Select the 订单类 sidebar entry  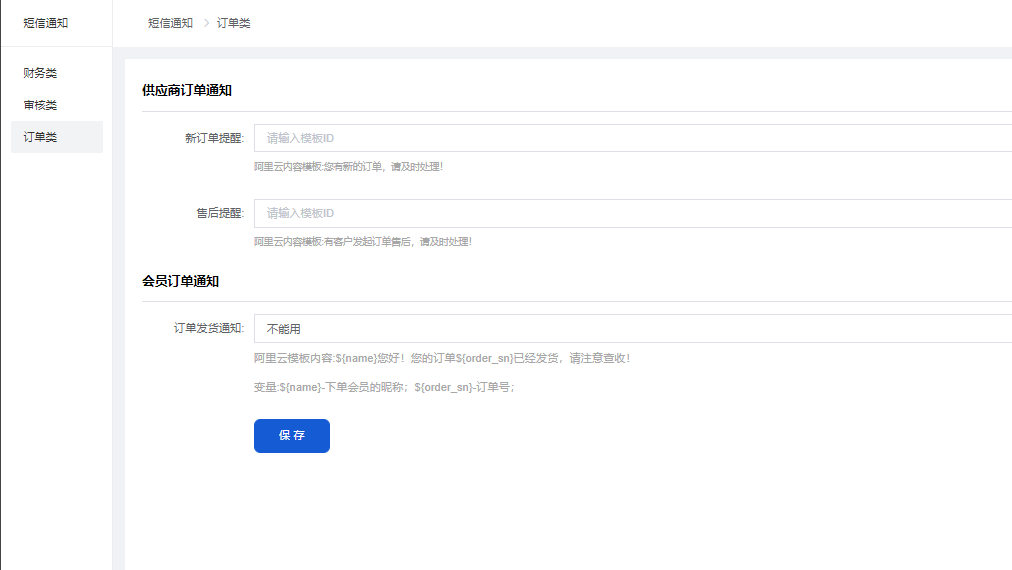click(40, 137)
